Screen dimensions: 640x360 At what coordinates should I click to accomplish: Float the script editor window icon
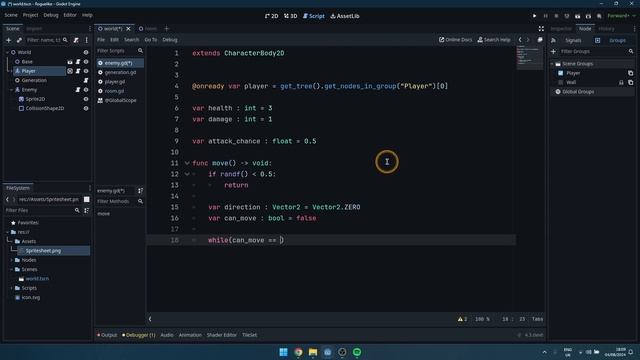coord(540,40)
